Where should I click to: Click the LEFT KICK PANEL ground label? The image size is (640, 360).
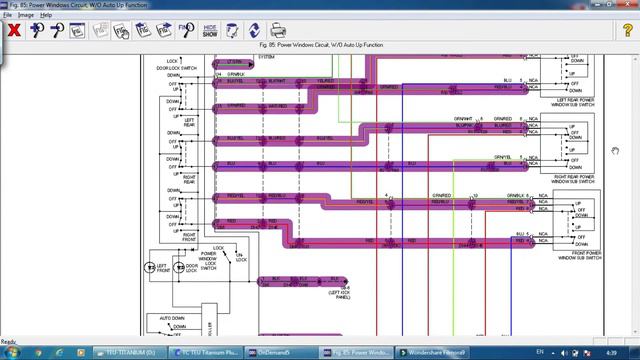tap(340, 295)
